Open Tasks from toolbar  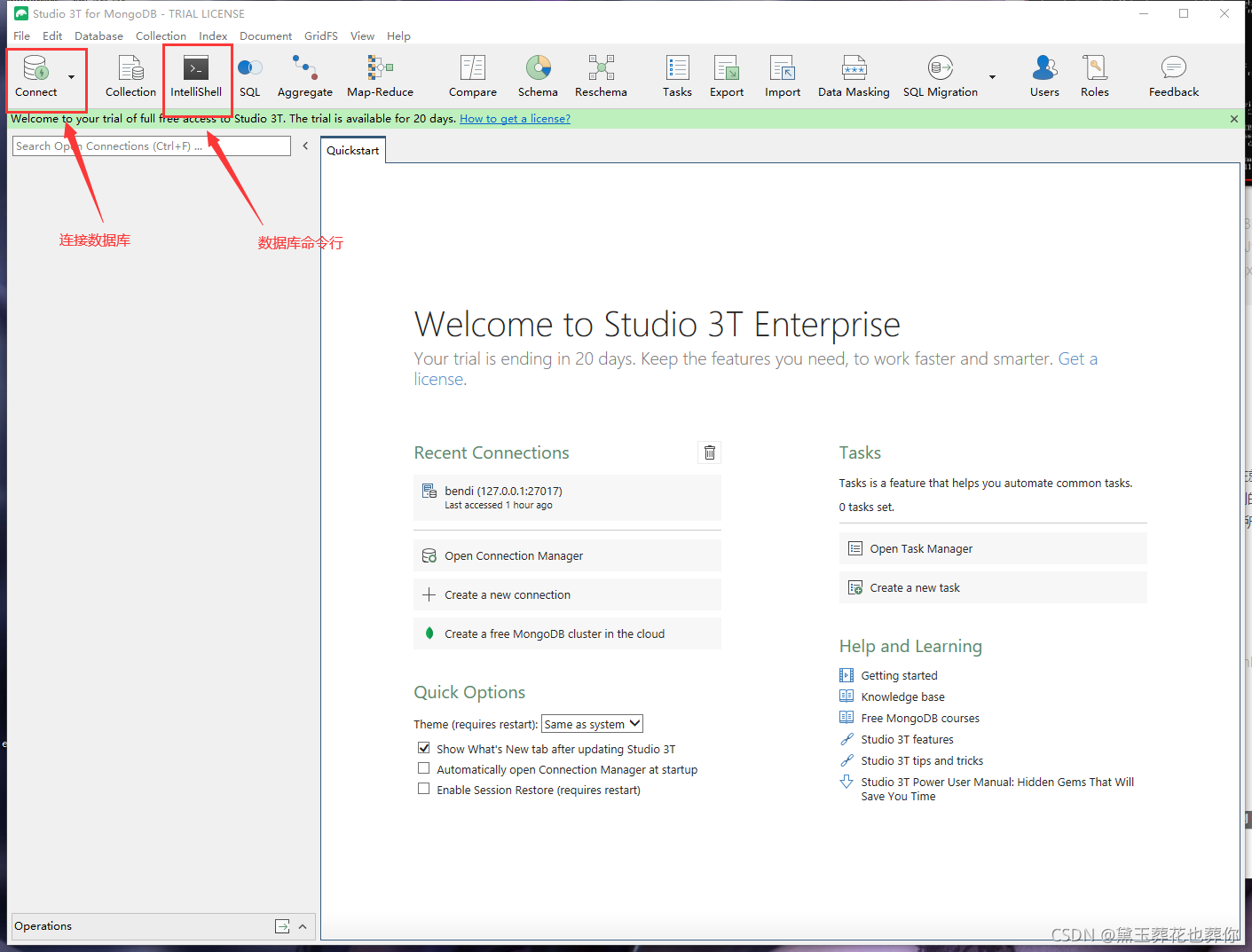pyautogui.click(x=677, y=76)
